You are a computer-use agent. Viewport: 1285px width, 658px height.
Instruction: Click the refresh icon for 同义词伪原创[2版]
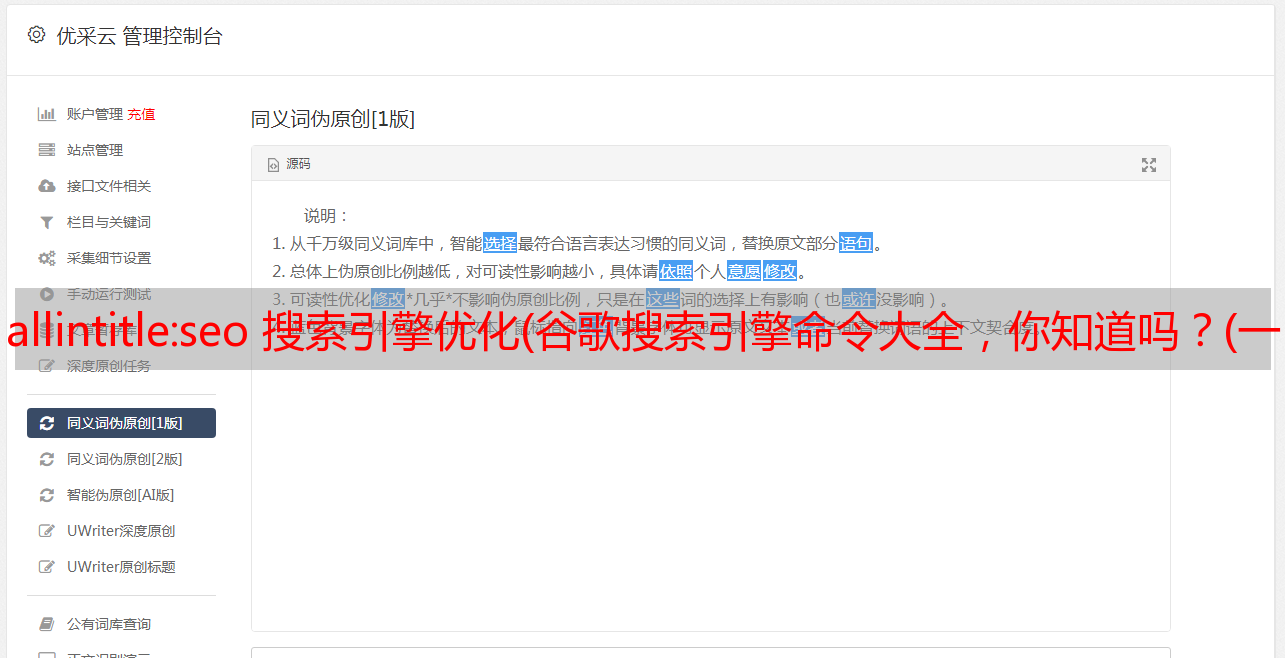[46, 459]
